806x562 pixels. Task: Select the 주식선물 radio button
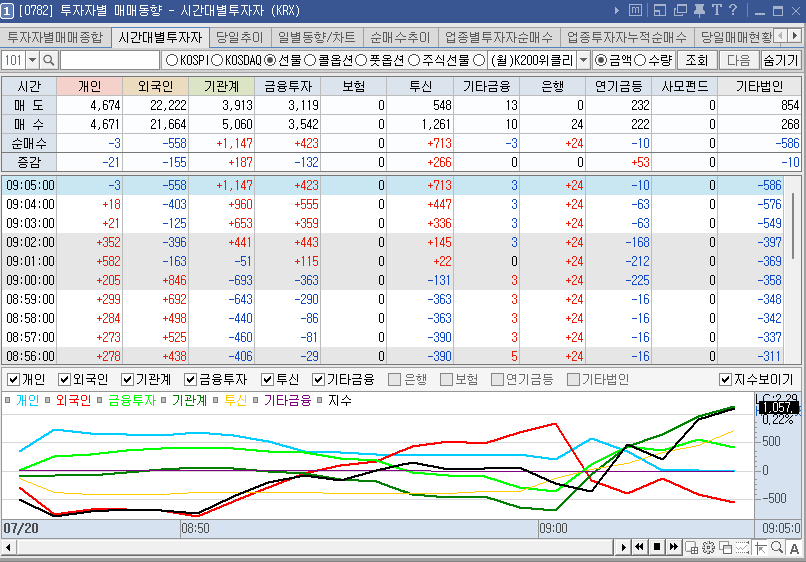[x=414, y=61]
